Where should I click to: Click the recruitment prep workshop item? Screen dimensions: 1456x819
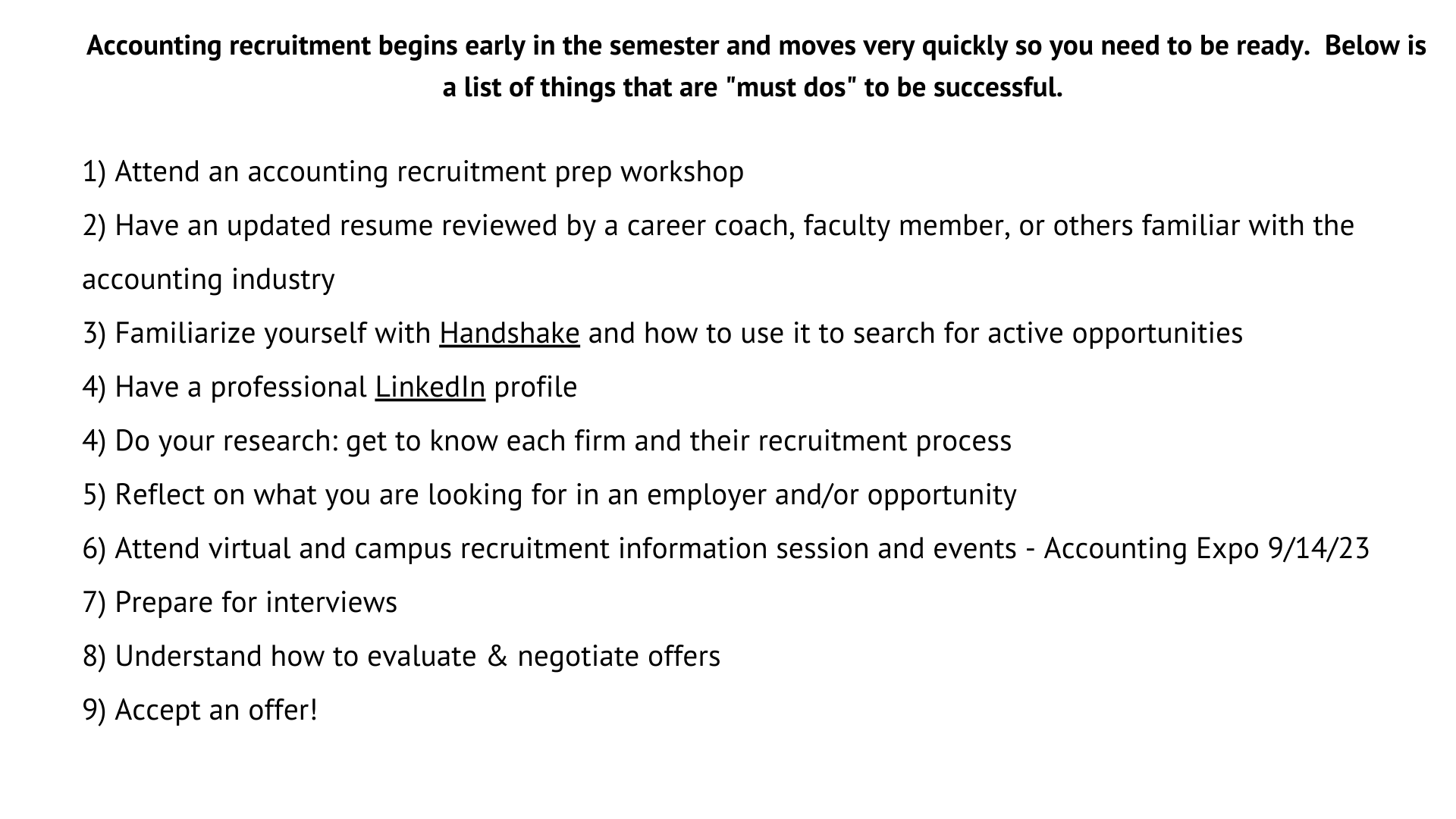[413, 172]
